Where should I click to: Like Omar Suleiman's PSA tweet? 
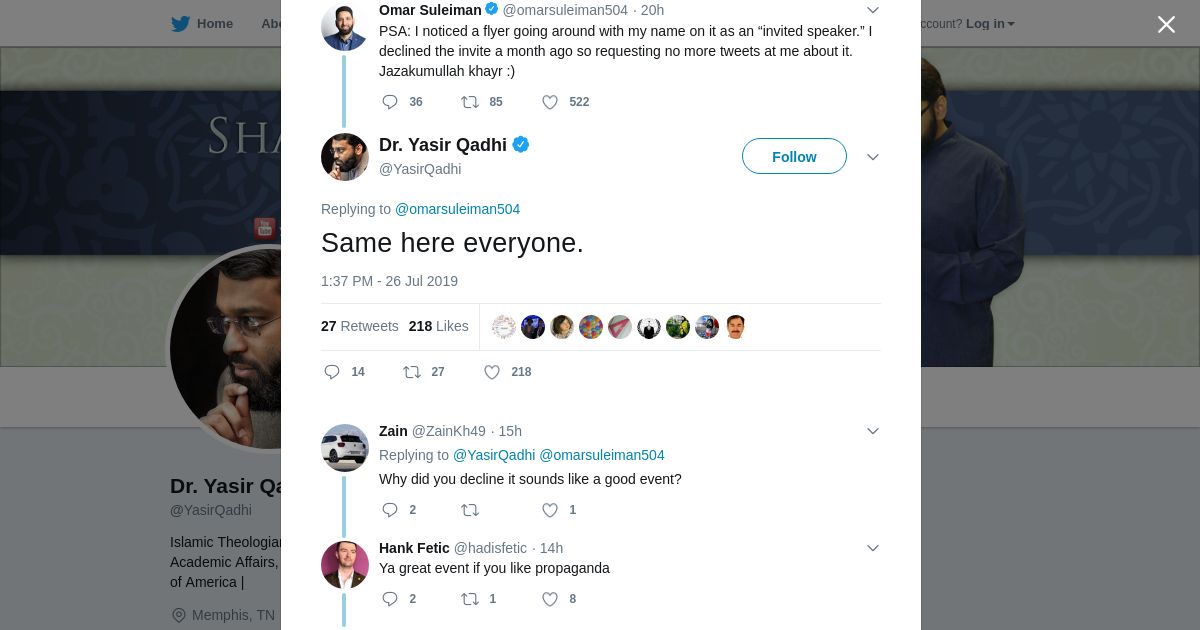(x=550, y=102)
